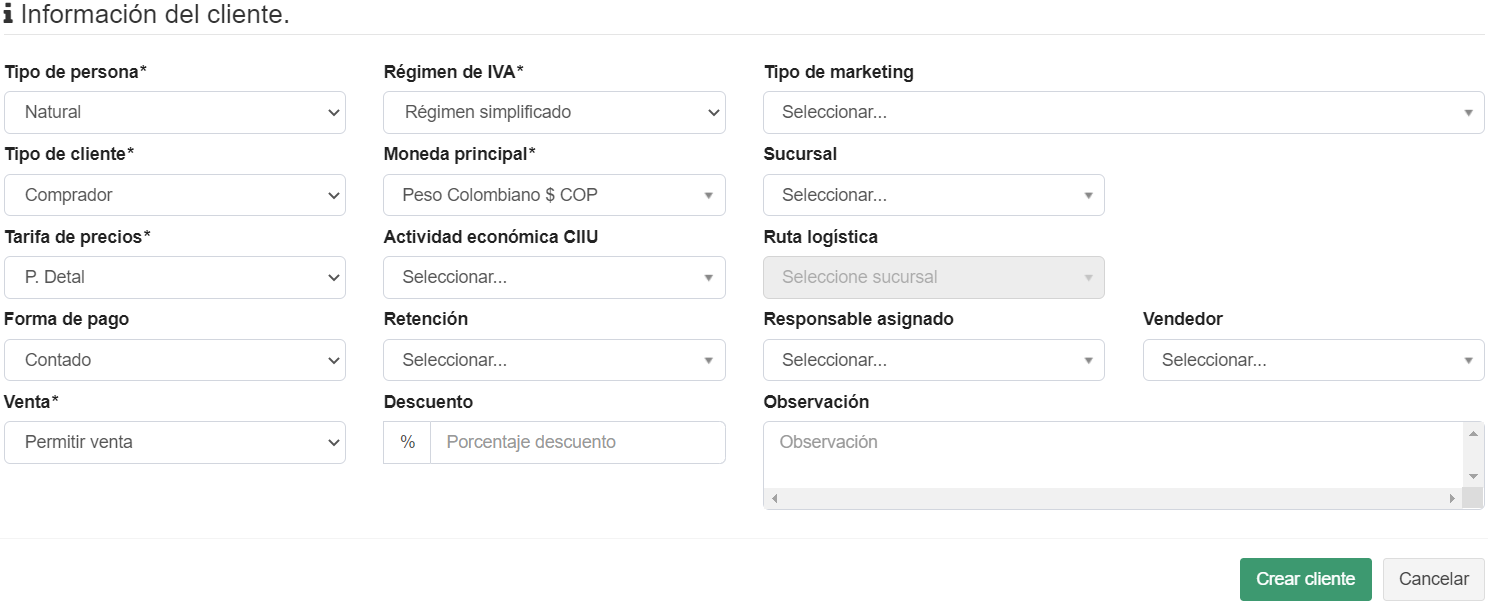Image resolution: width=1488 pixels, height=604 pixels.
Task: Click the Crear cliente button
Action: pos(1305,579)
